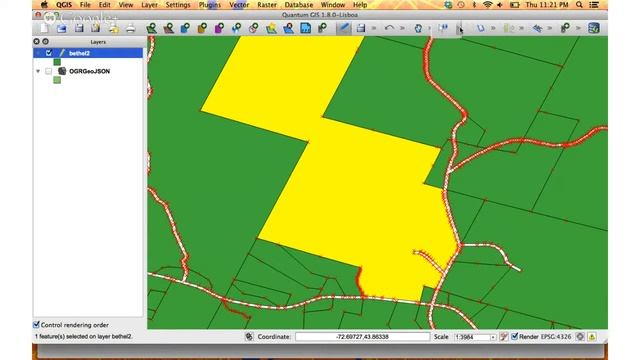Open the Raster menu
640x360 pixels.
(x=267, y=5)
